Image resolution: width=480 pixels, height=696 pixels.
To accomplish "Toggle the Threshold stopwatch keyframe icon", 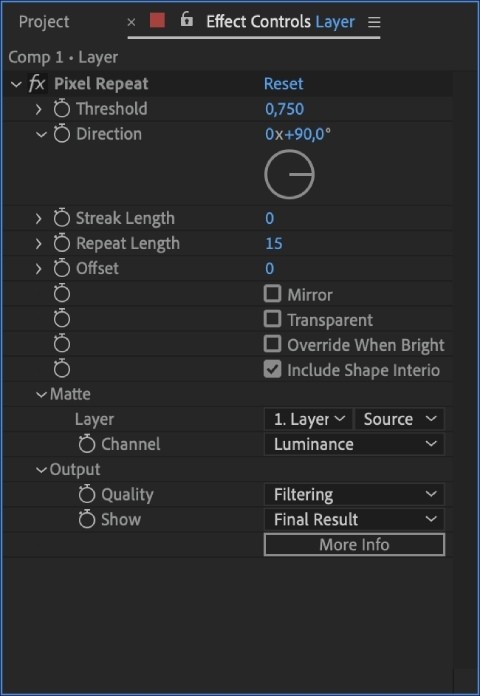I will (62, 109).
